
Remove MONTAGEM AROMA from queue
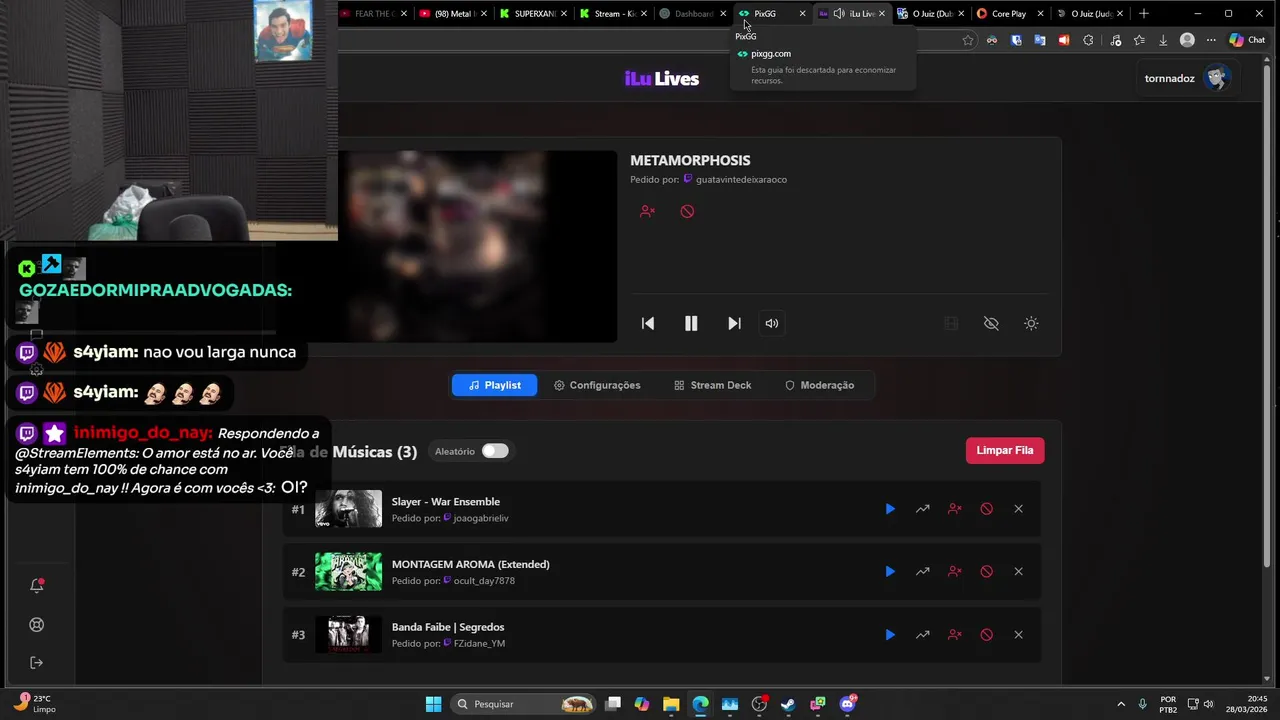[x=1019, y=572]
